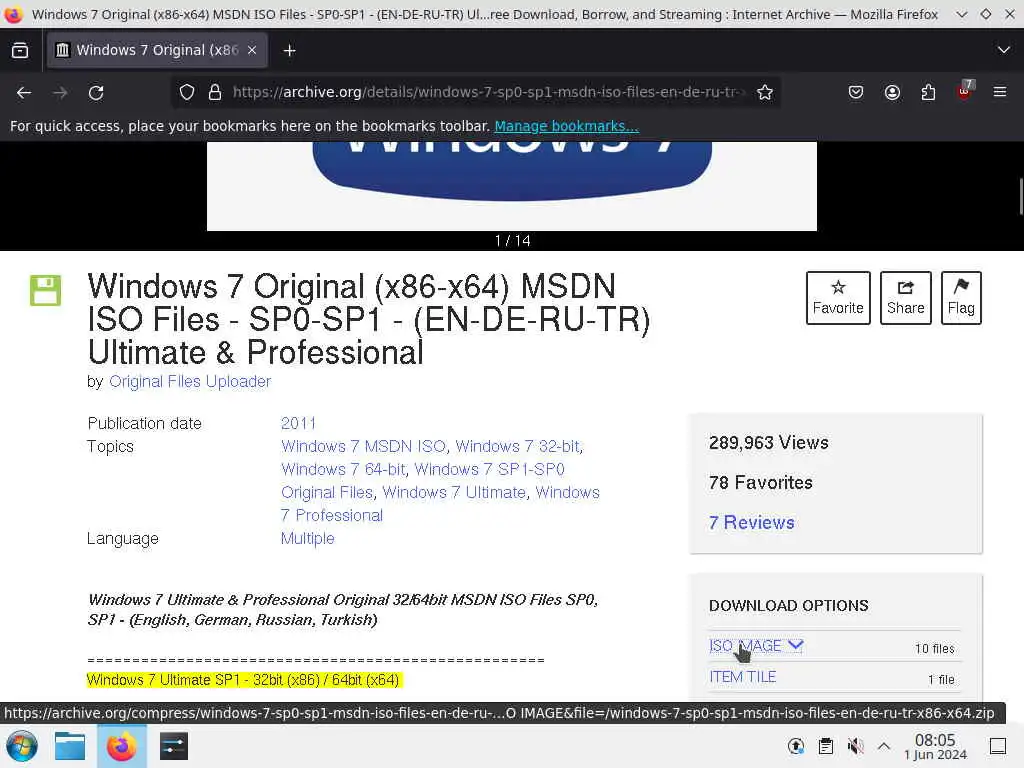Show site security padlock info
1024x768 pixels.
[215, 92]
